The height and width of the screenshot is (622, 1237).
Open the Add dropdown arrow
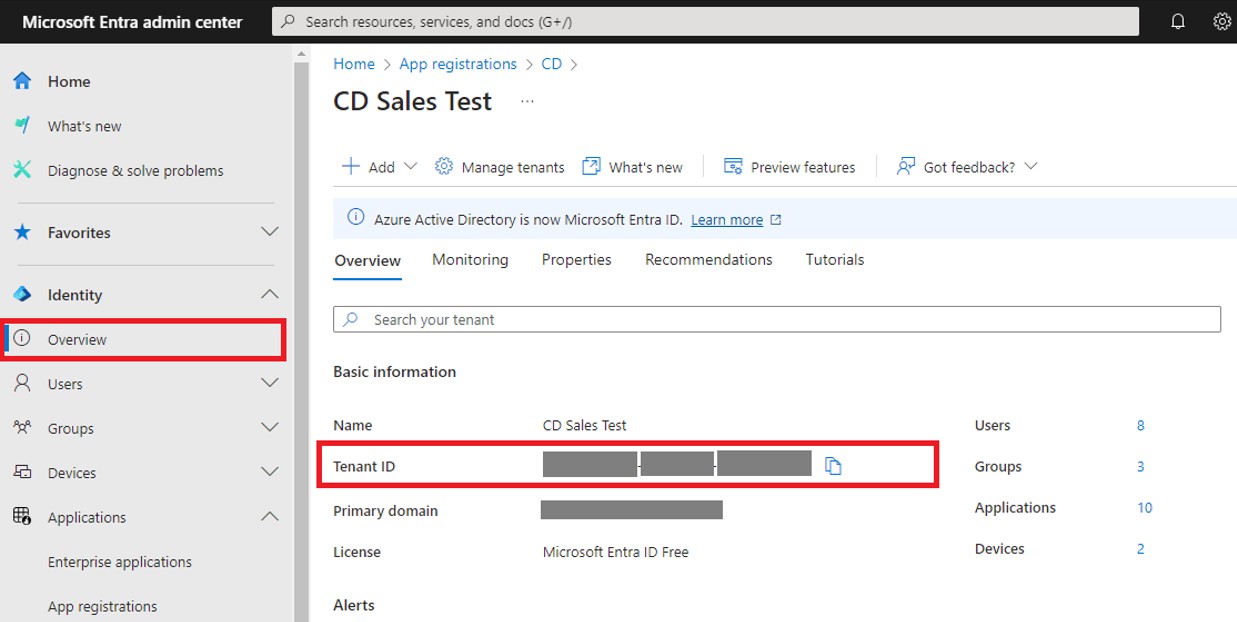click(x=410, y=166)
